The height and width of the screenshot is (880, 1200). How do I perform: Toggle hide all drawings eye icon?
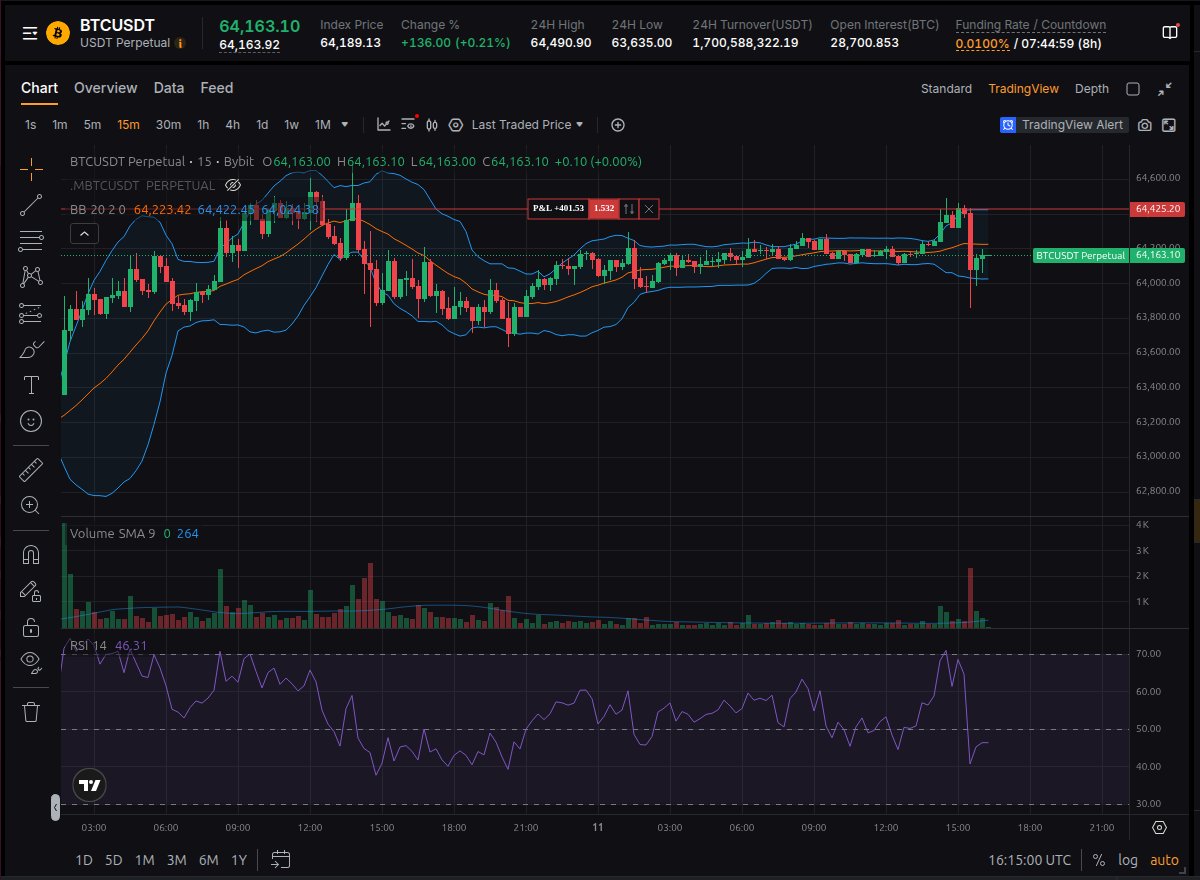point(31,663)
